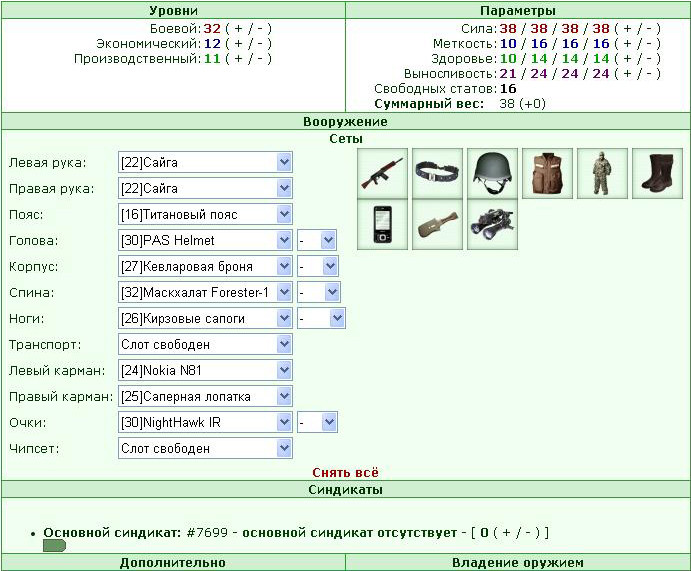Viewport: 691px width, 571px height.
Task: Open the Спина dropdown with Маскхалат Forester-1
Action: coord(205,293)
